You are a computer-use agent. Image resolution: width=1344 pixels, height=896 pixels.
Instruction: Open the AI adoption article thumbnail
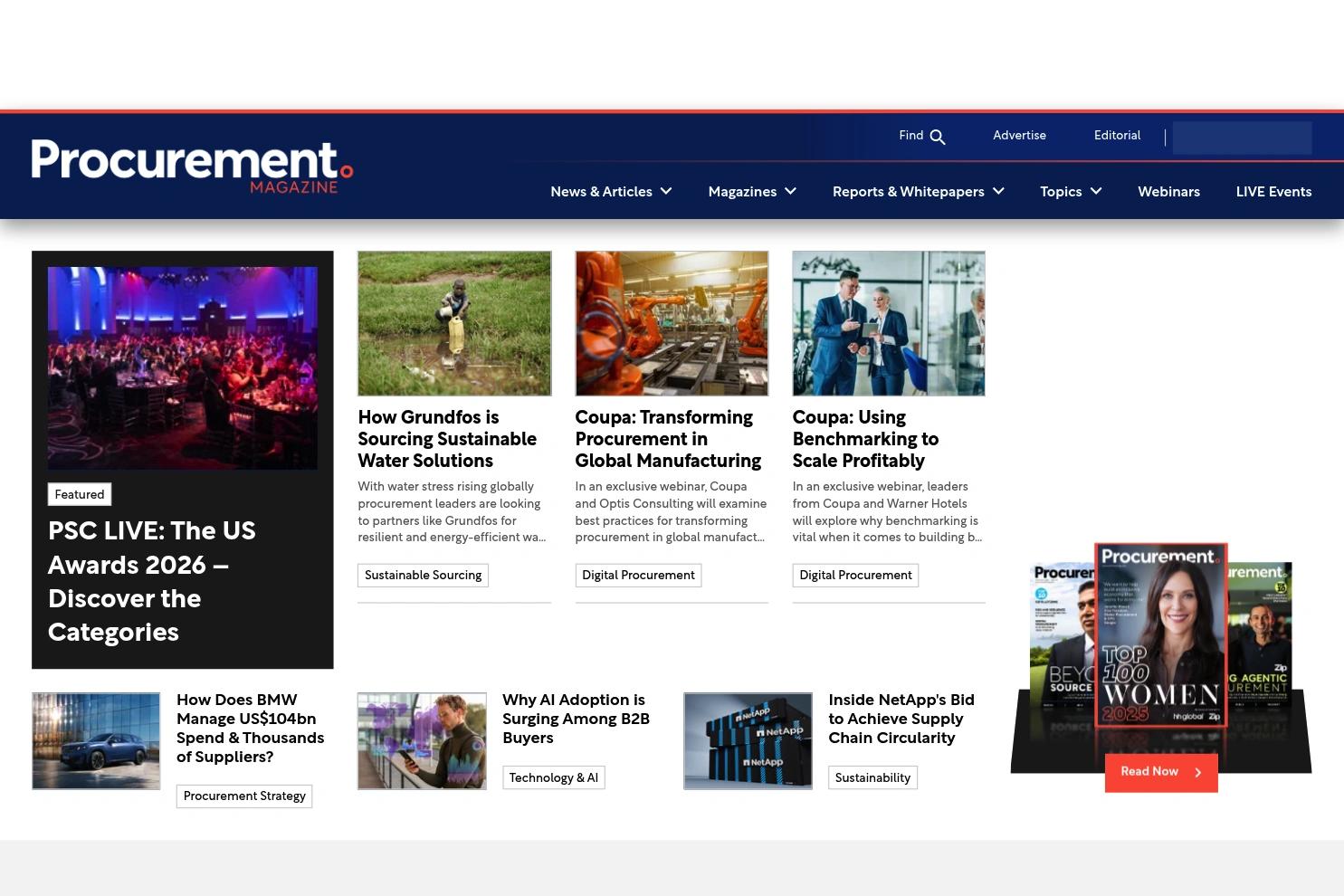[x=422, y=741]
